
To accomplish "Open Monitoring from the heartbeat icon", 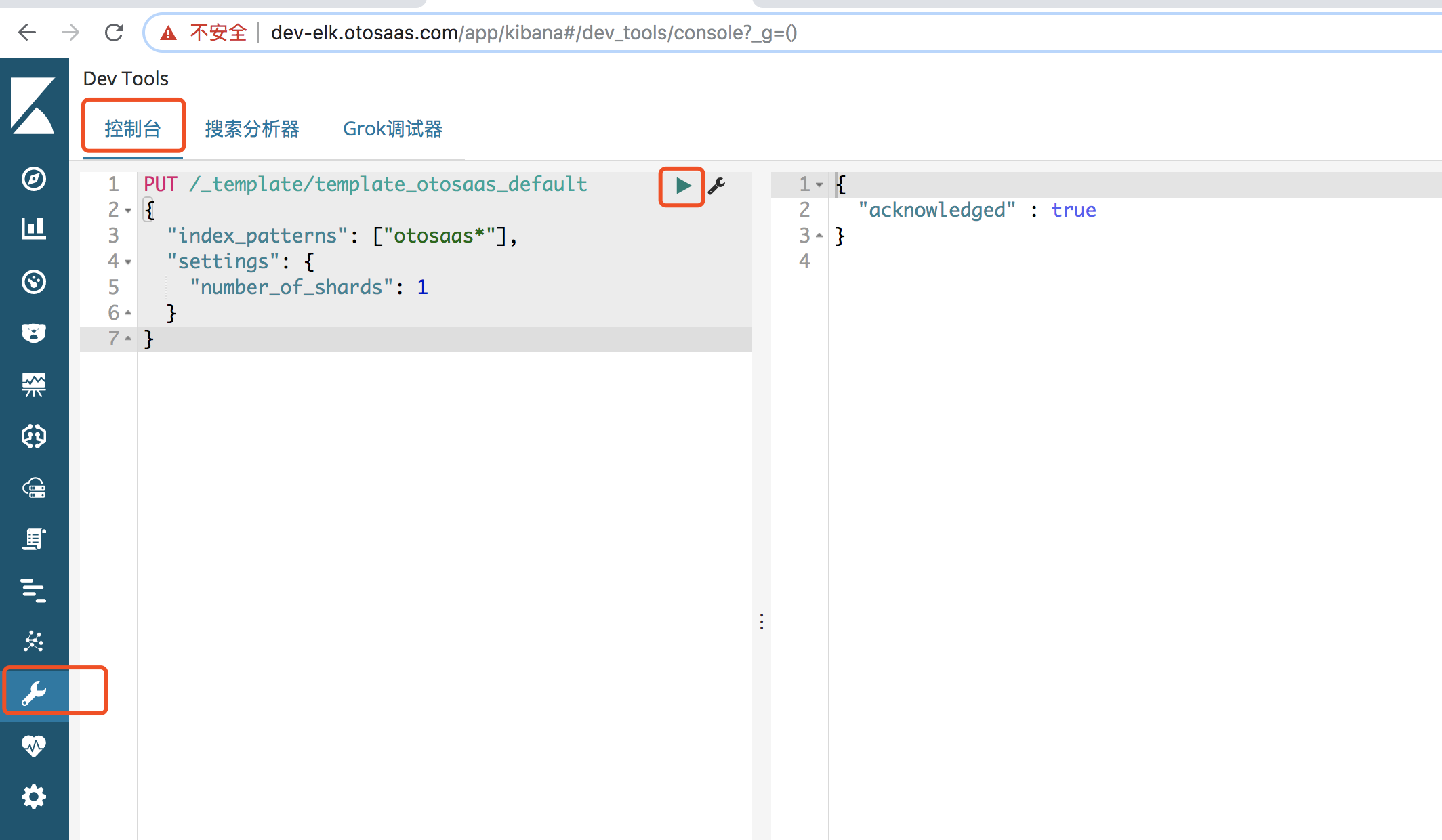I will click(x=34, y=745).
